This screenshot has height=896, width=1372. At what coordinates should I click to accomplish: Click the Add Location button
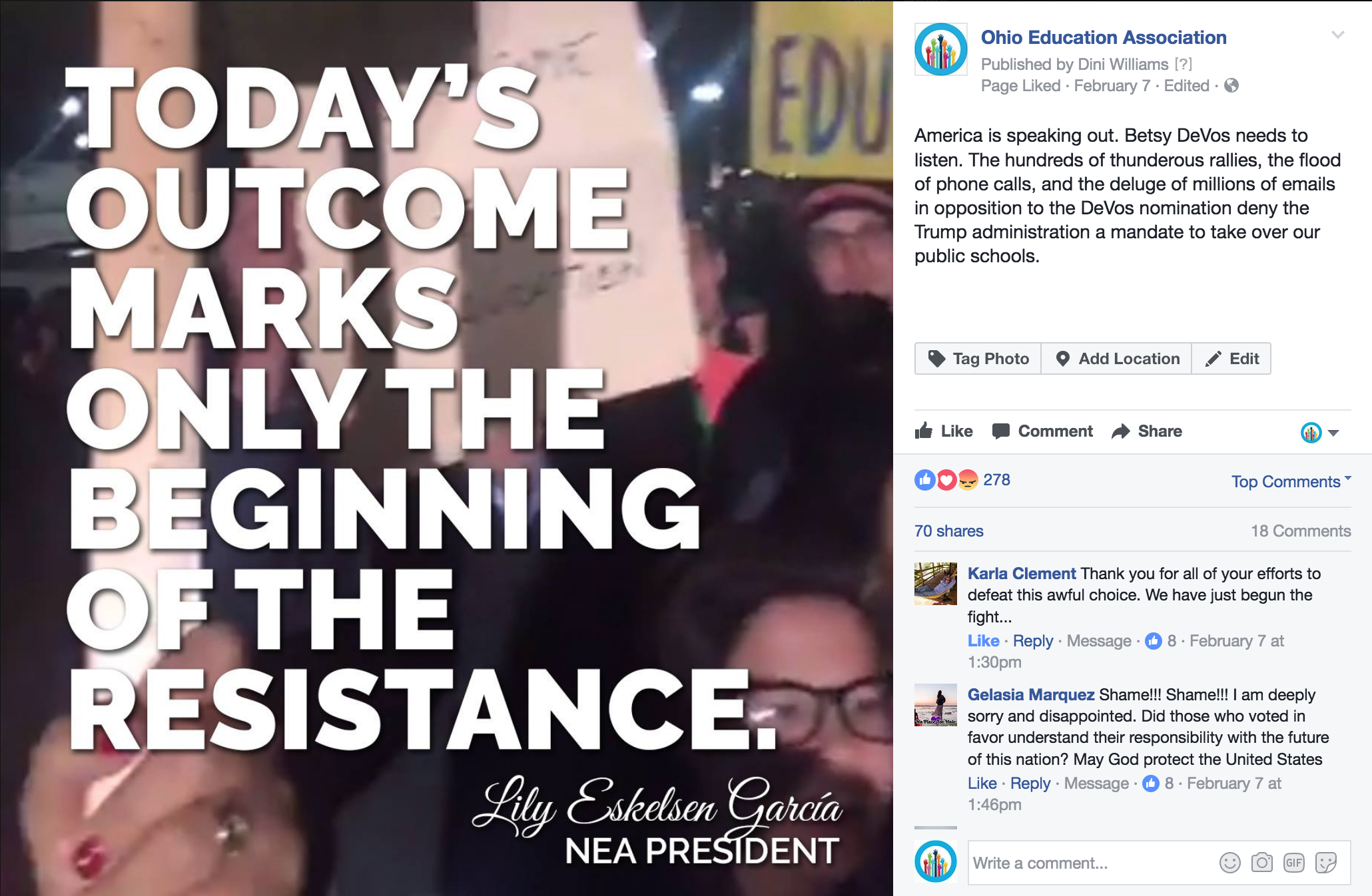click(x=1116, y=359)
